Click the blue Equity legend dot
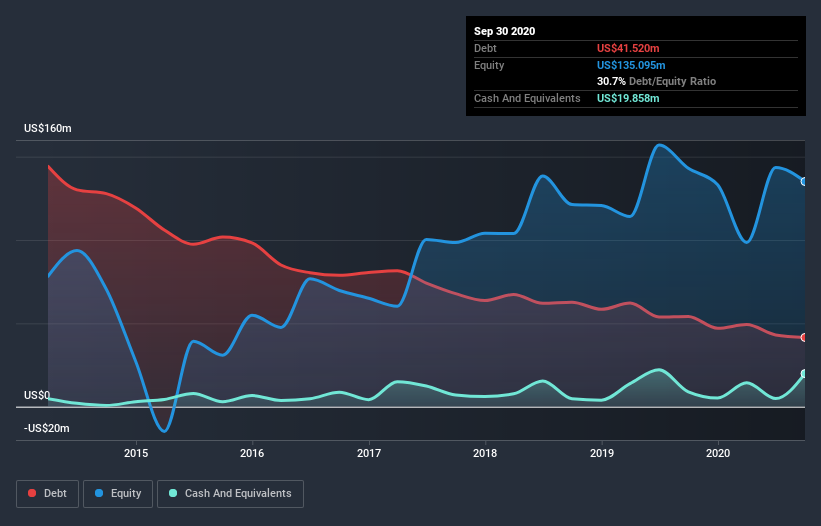The height and width of the screenshot is (526, 821). point(99,493)
